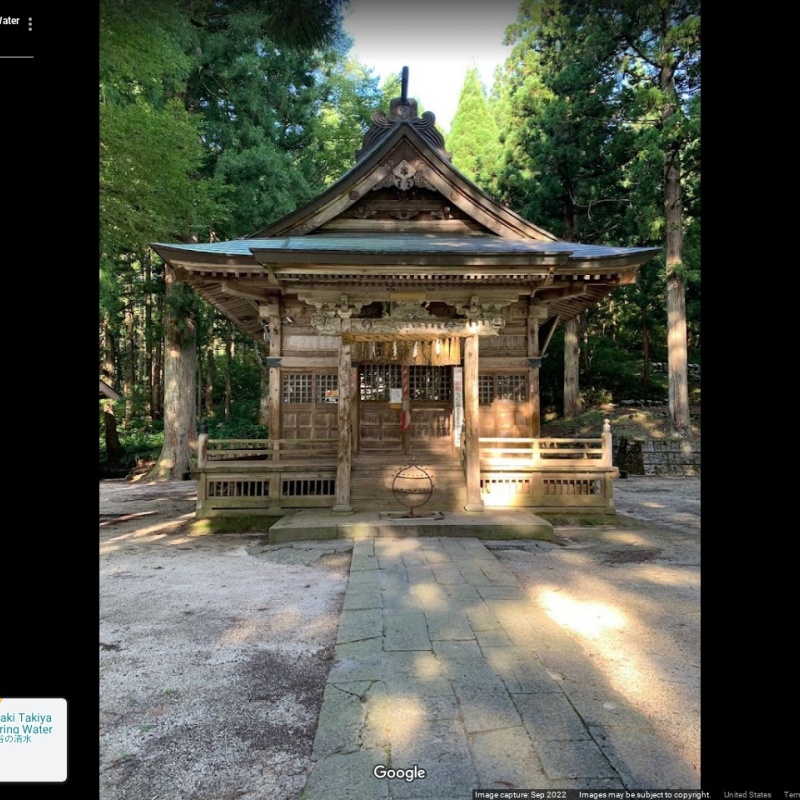Click the Google logo watermark
The height and width of the screenshot is (800, 800).
[399, 773]
